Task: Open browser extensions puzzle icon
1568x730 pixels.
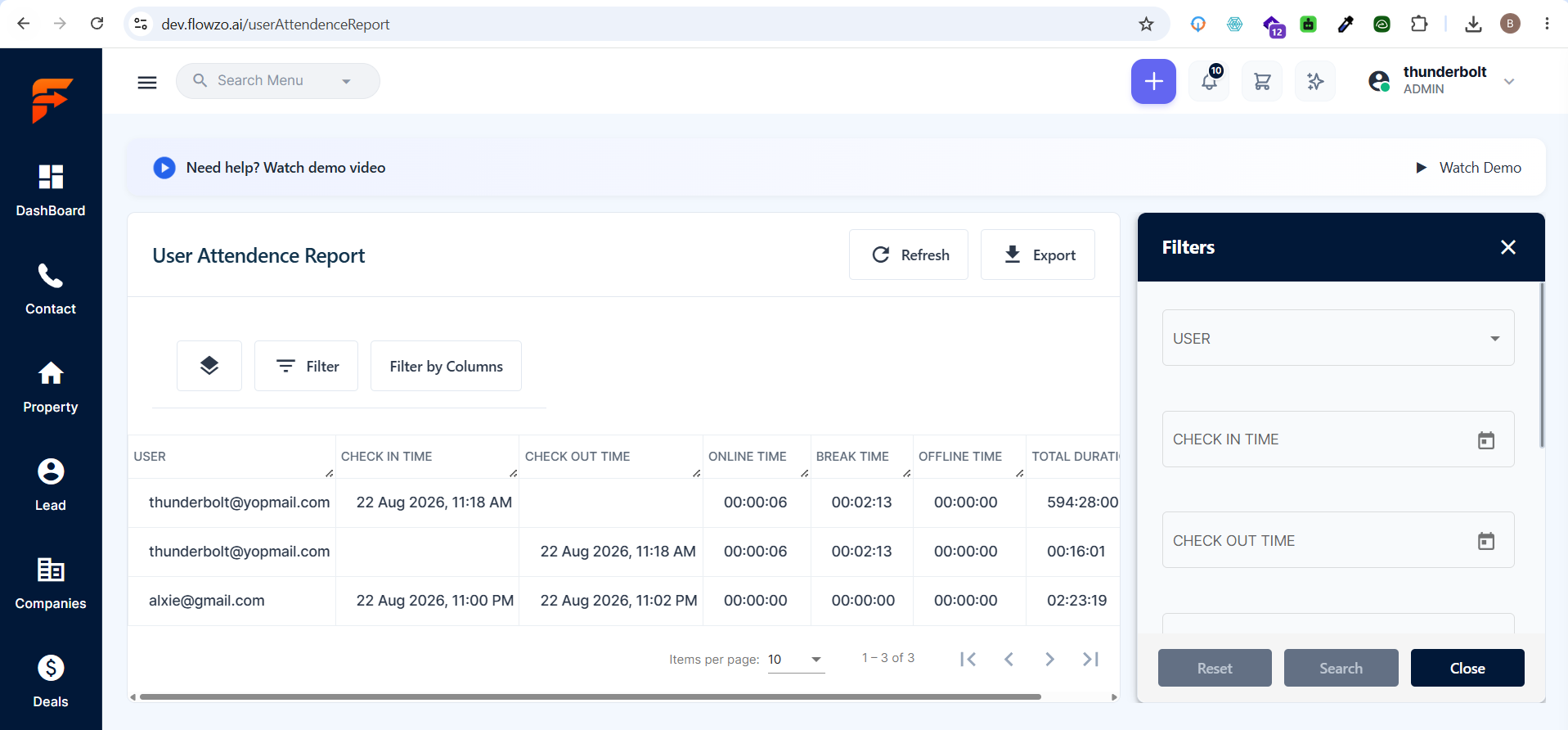Action: tap(1419, 24)
